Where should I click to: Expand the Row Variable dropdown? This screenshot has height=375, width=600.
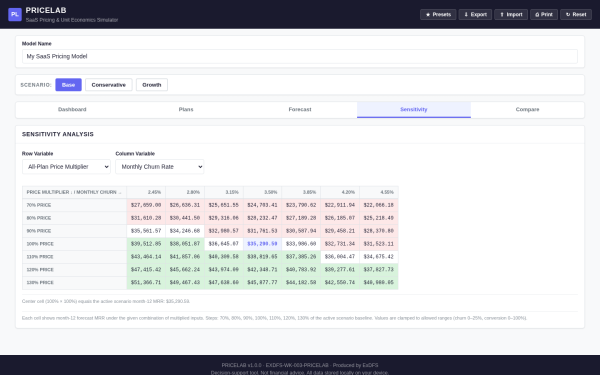66,167
